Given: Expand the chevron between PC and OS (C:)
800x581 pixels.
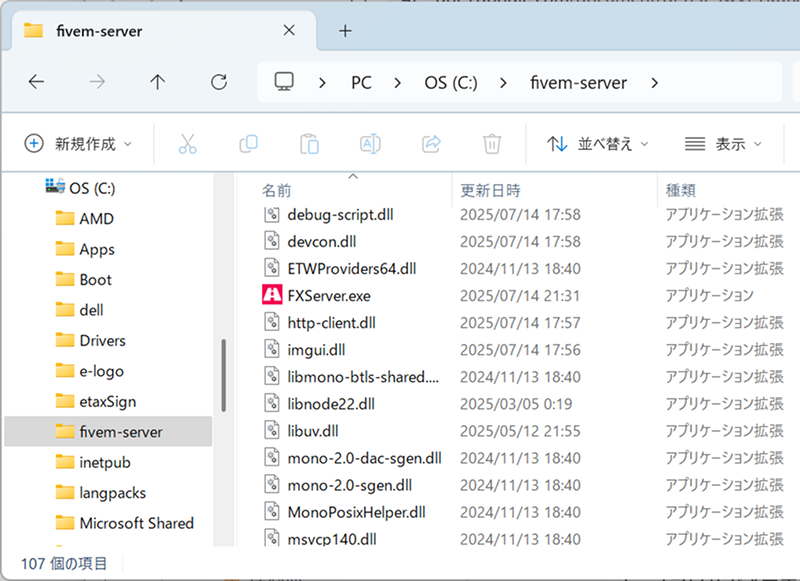Looking at the screenshot, I should click(397, 83).
